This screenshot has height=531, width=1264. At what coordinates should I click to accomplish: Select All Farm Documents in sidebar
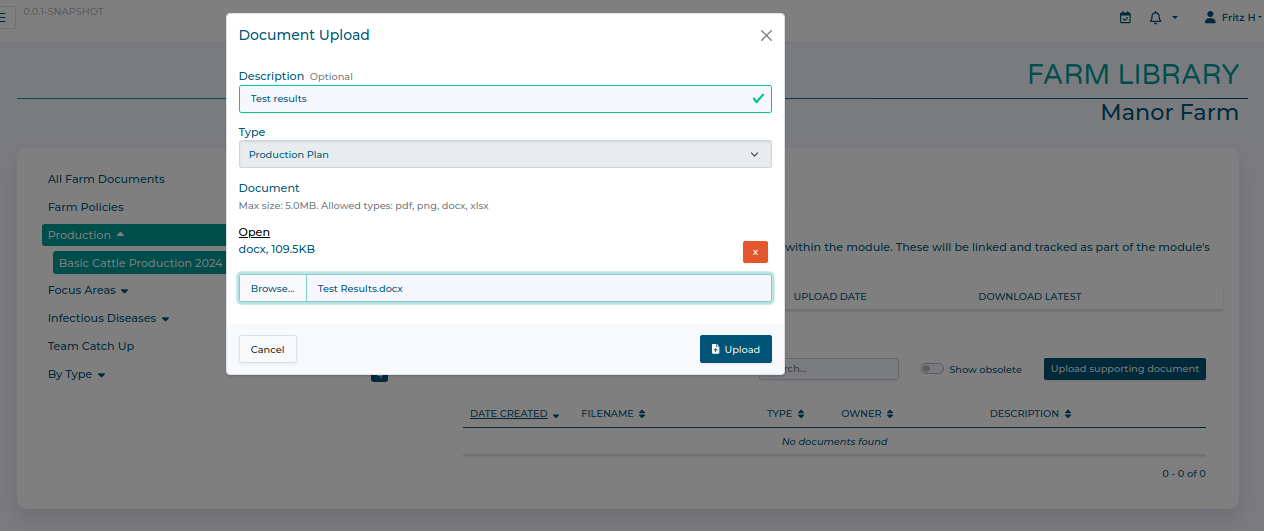(x=106, y=179)
